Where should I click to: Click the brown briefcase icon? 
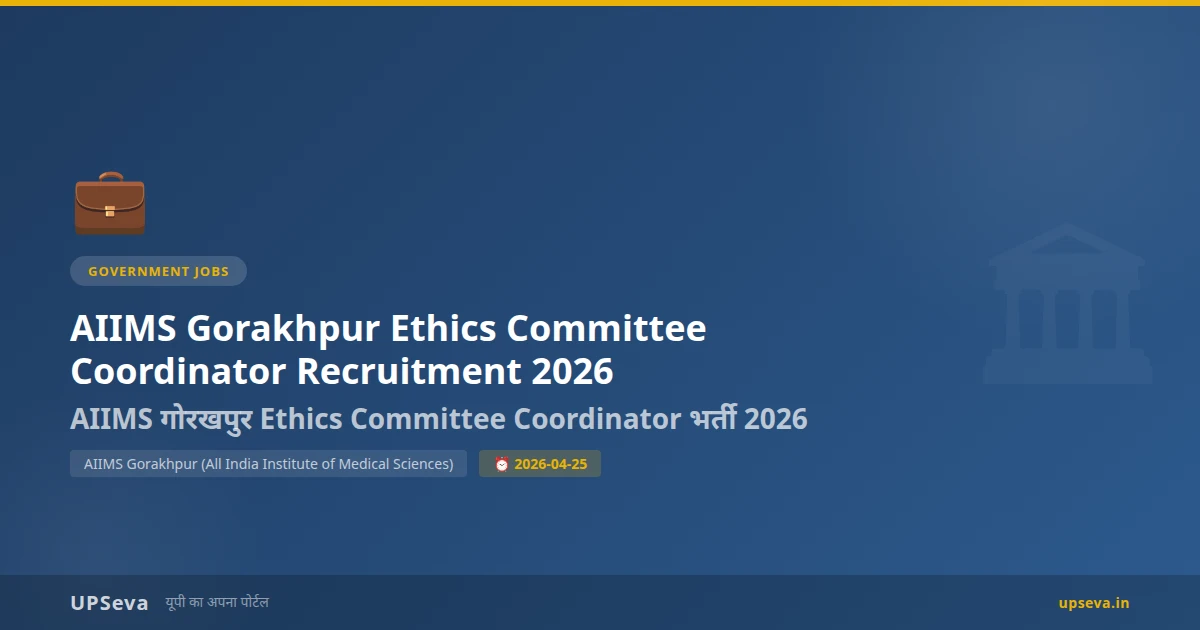click(x=110, y=204)
